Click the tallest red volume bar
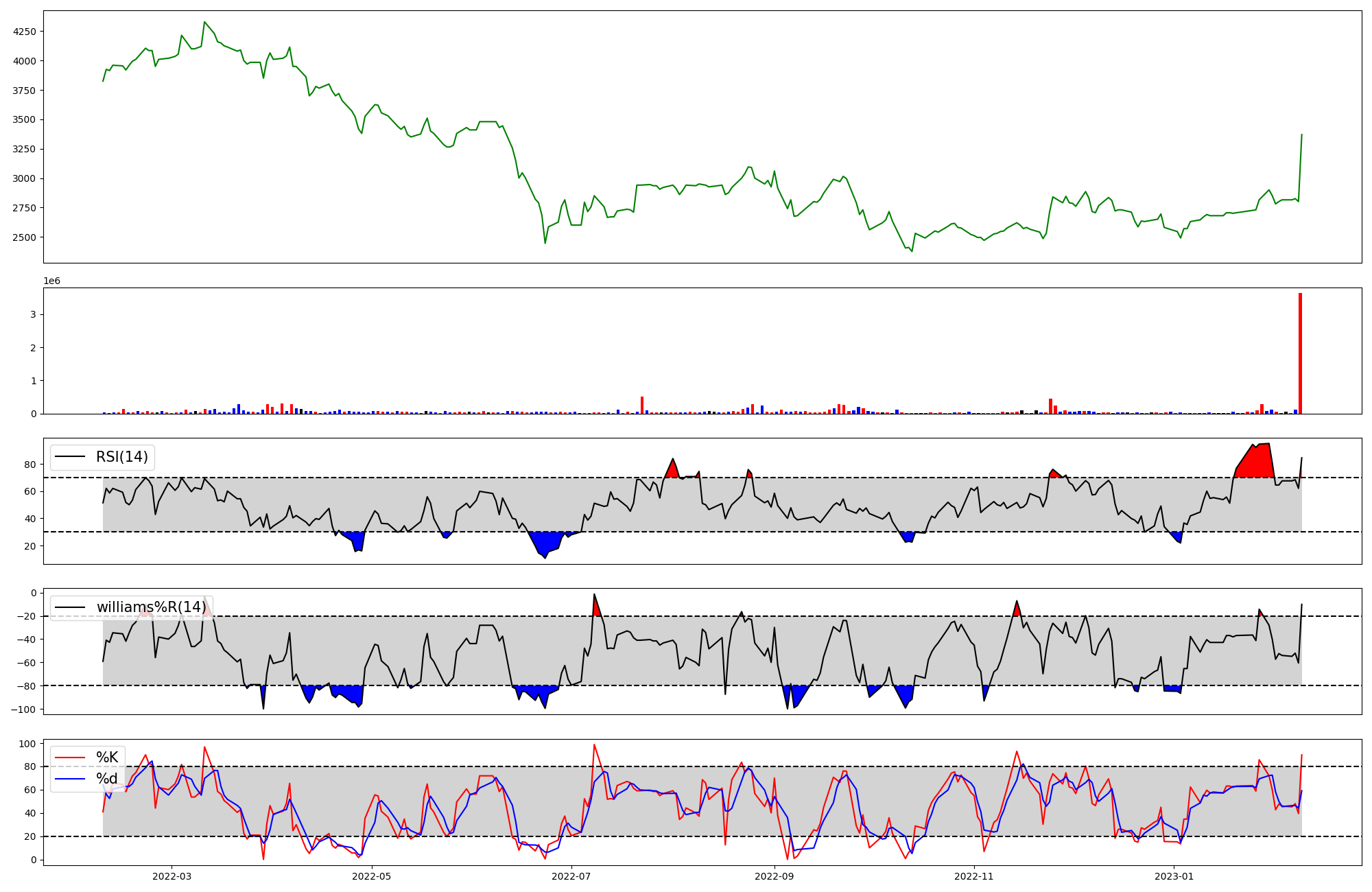This screenshot has height=892, width=1372. [1300, 353]
